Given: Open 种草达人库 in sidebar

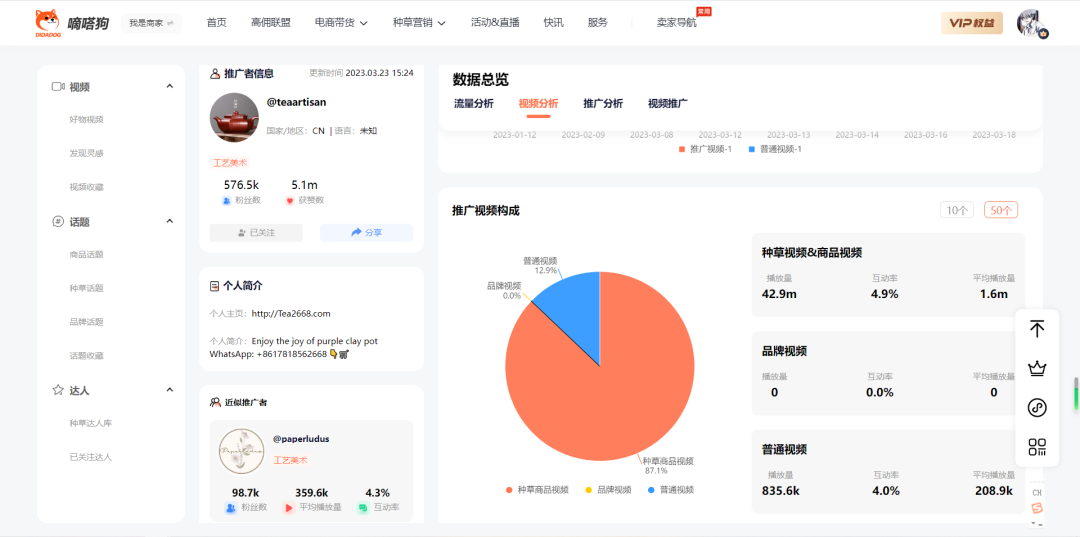Looking at the screenshot, I should (91, 423).
